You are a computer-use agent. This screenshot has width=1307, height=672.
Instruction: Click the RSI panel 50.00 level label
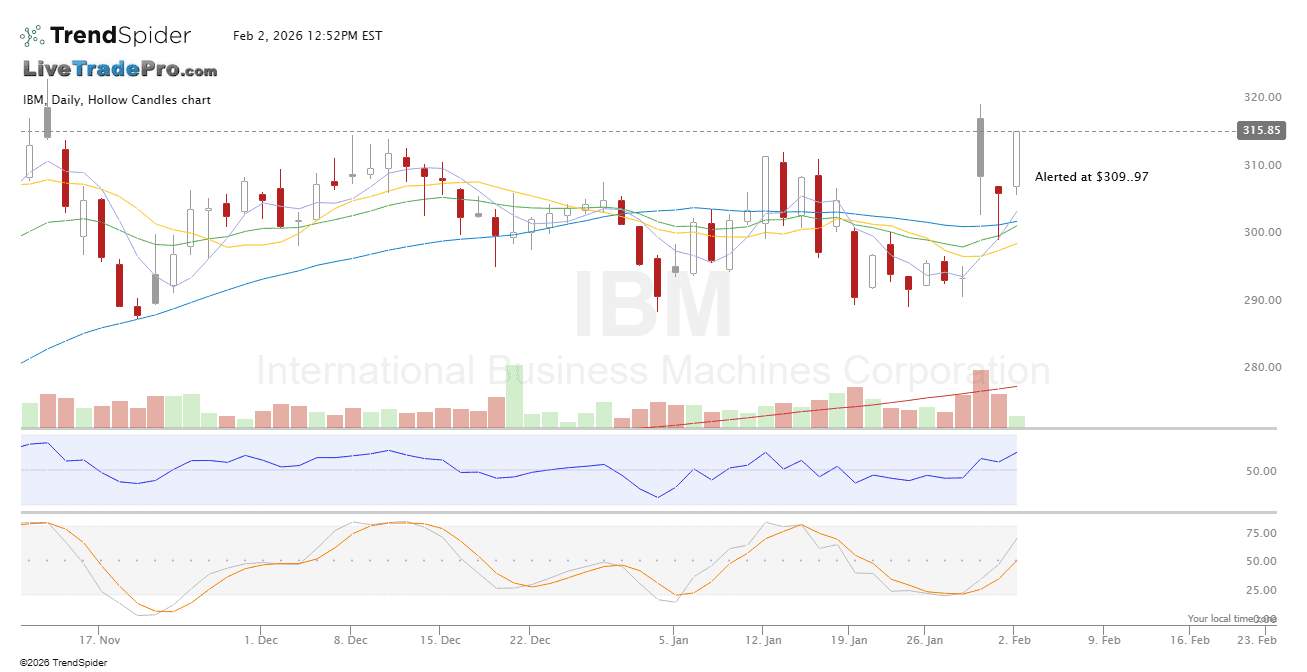(1262, 471)
